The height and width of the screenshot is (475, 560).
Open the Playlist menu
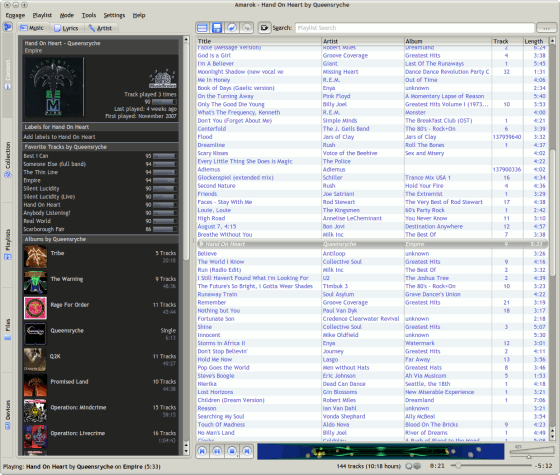click(x=42, y=15)
